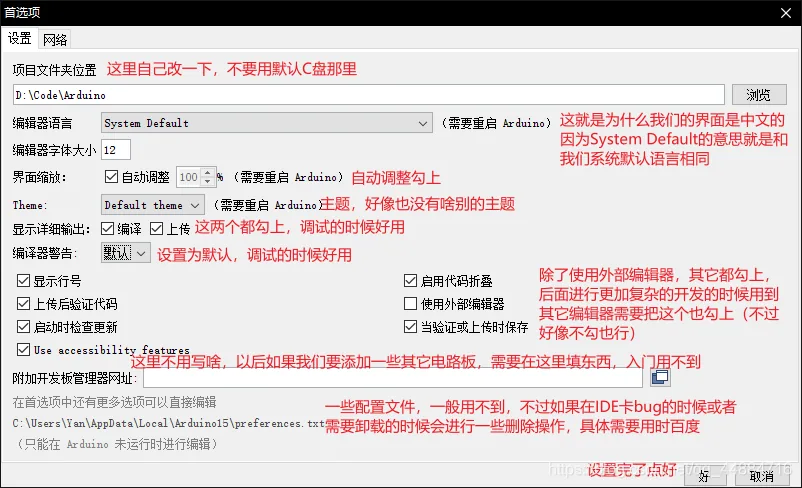The width and height of the screenshot is (802, 488).
Task: Close the Preferences dialog window
Action: coord(786,13)
